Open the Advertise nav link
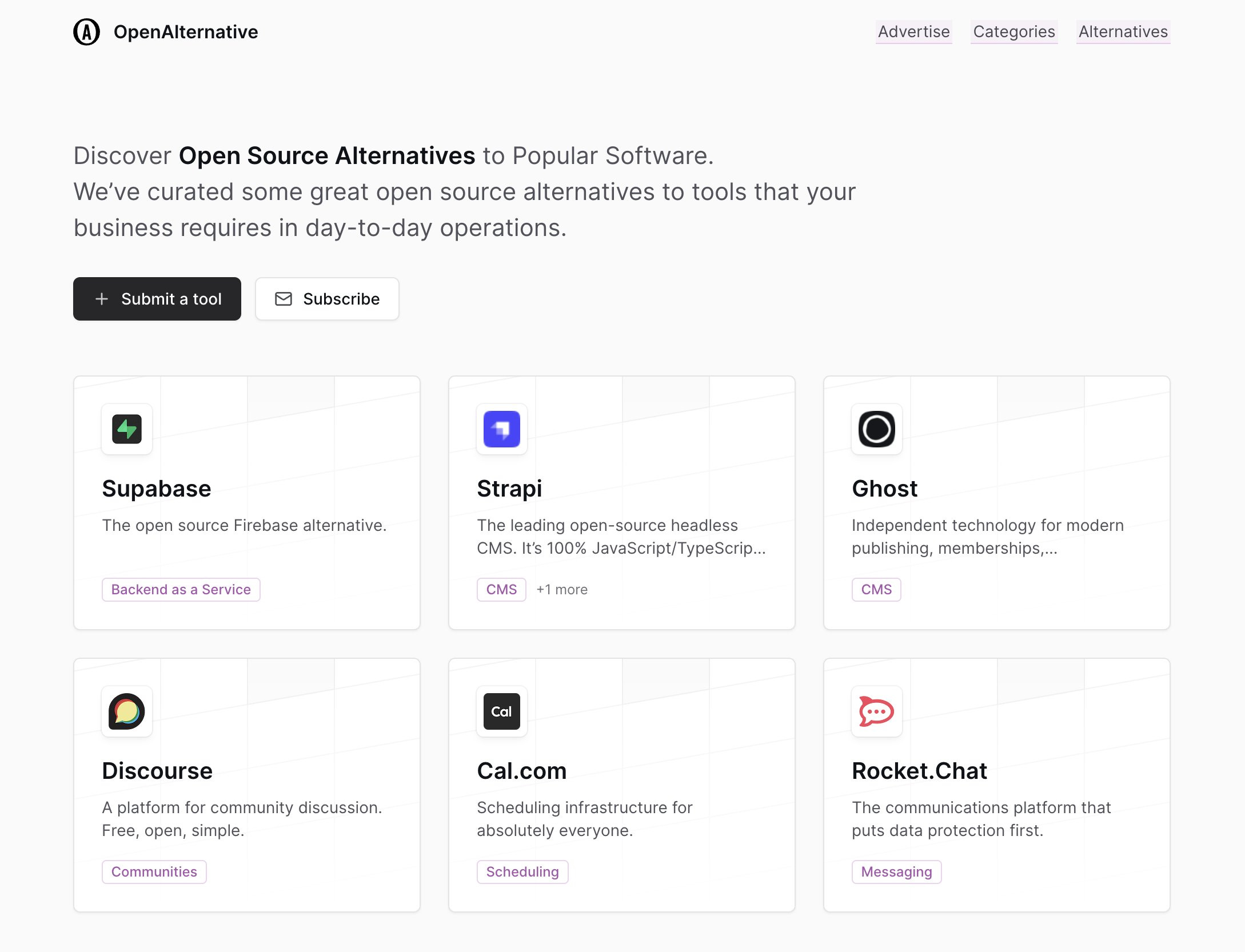 [913, 32]
